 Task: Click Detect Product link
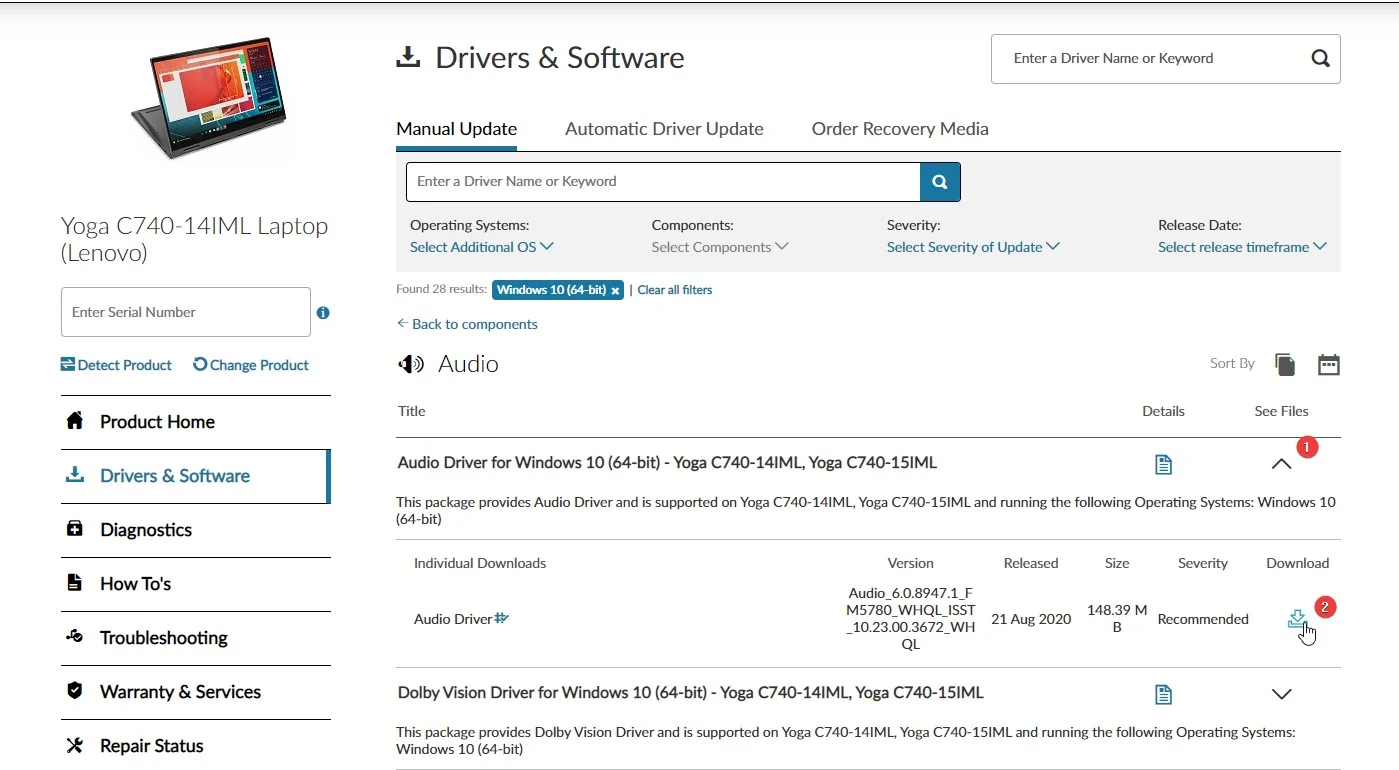[x=116, y=365]
